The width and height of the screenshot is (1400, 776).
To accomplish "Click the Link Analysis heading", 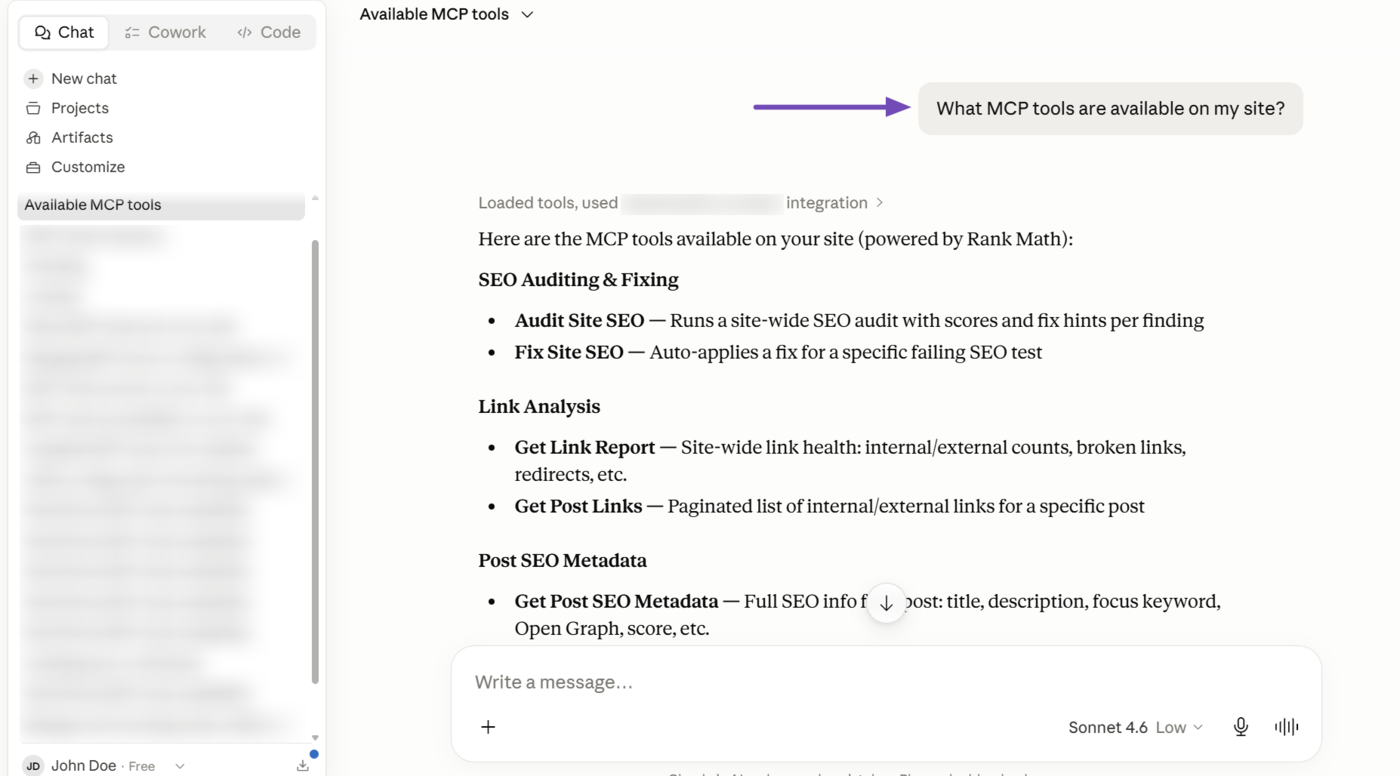I will [539, 407].
